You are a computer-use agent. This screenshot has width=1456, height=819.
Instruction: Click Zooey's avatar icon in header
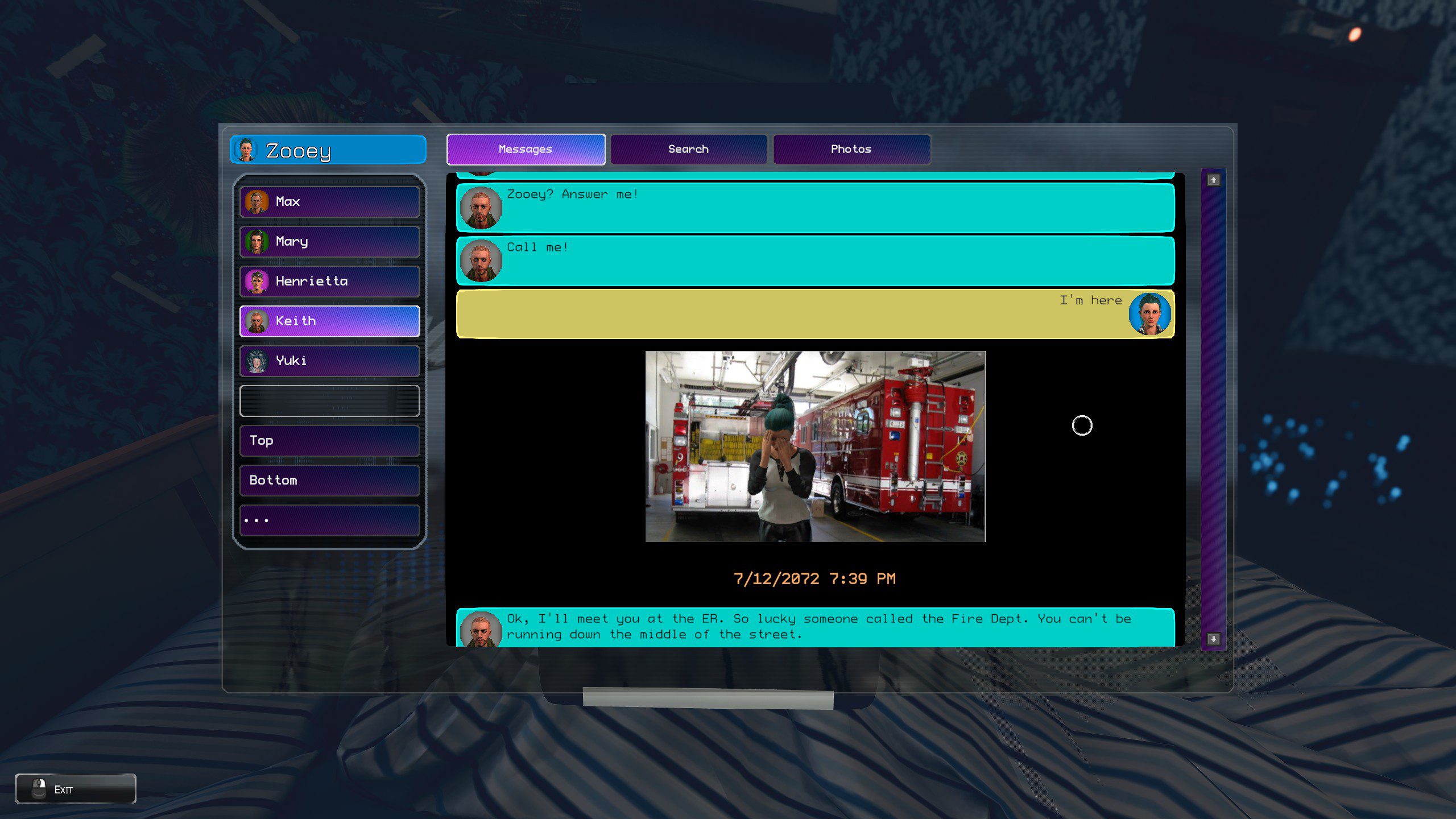tap(246, 150)
